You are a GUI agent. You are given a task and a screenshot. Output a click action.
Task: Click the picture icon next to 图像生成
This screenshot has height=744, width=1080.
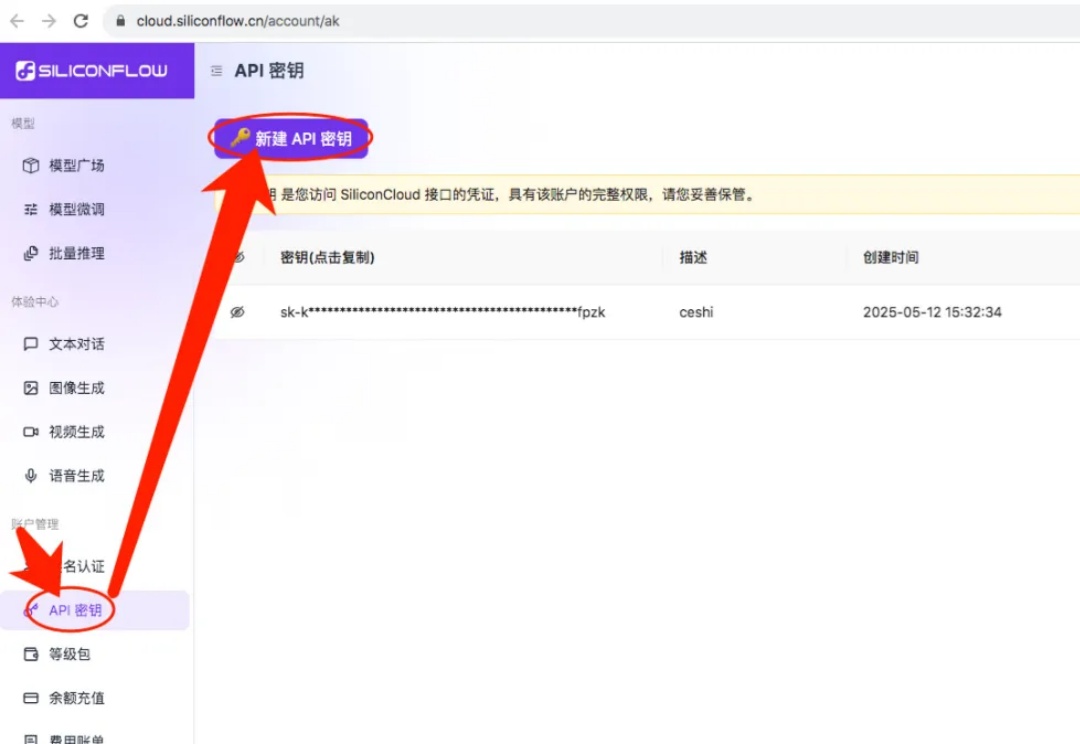pyautogui.click(x=30, y=388)
